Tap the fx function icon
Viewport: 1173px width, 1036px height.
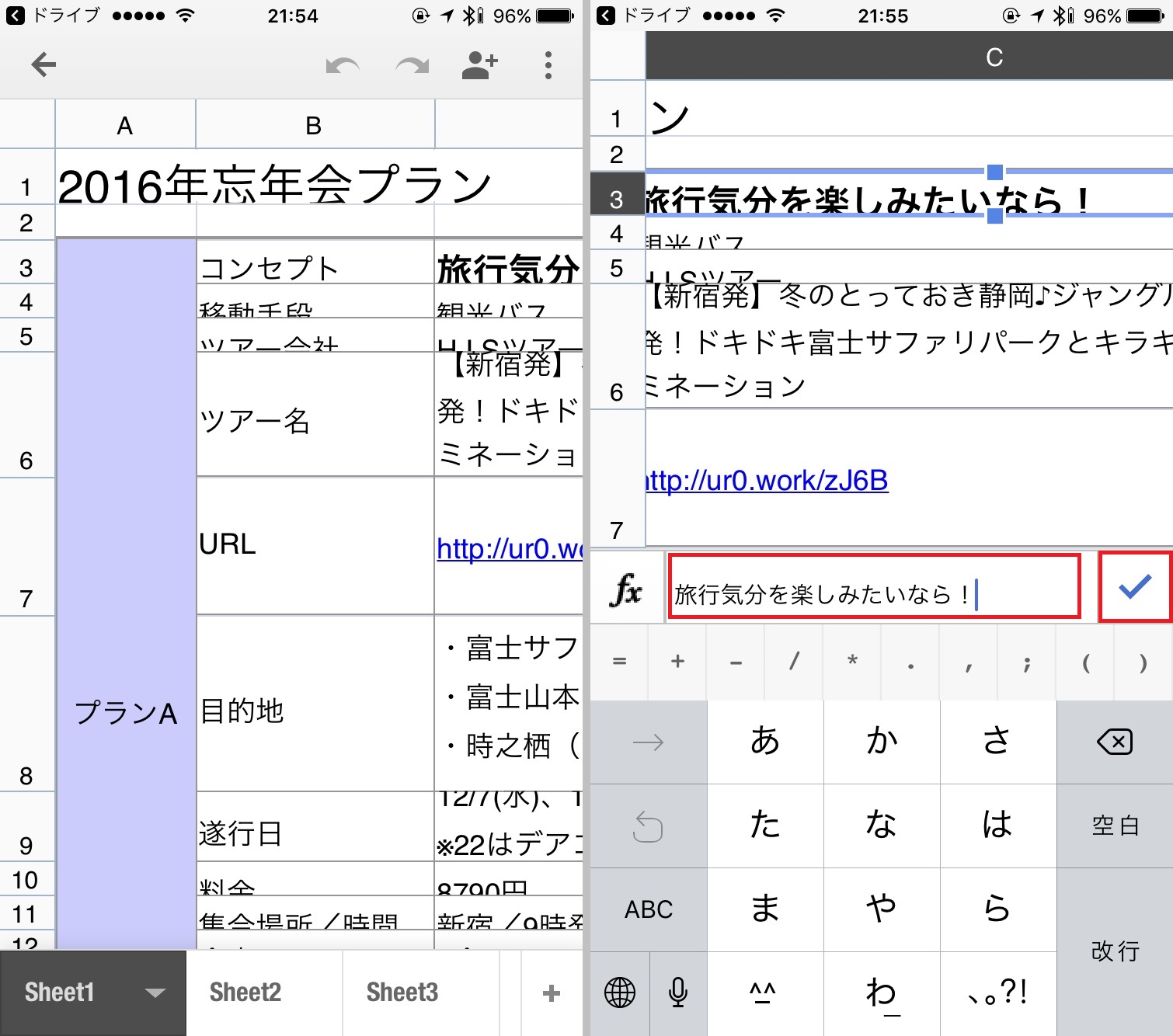pyautogui.click(x=626, y=590)
